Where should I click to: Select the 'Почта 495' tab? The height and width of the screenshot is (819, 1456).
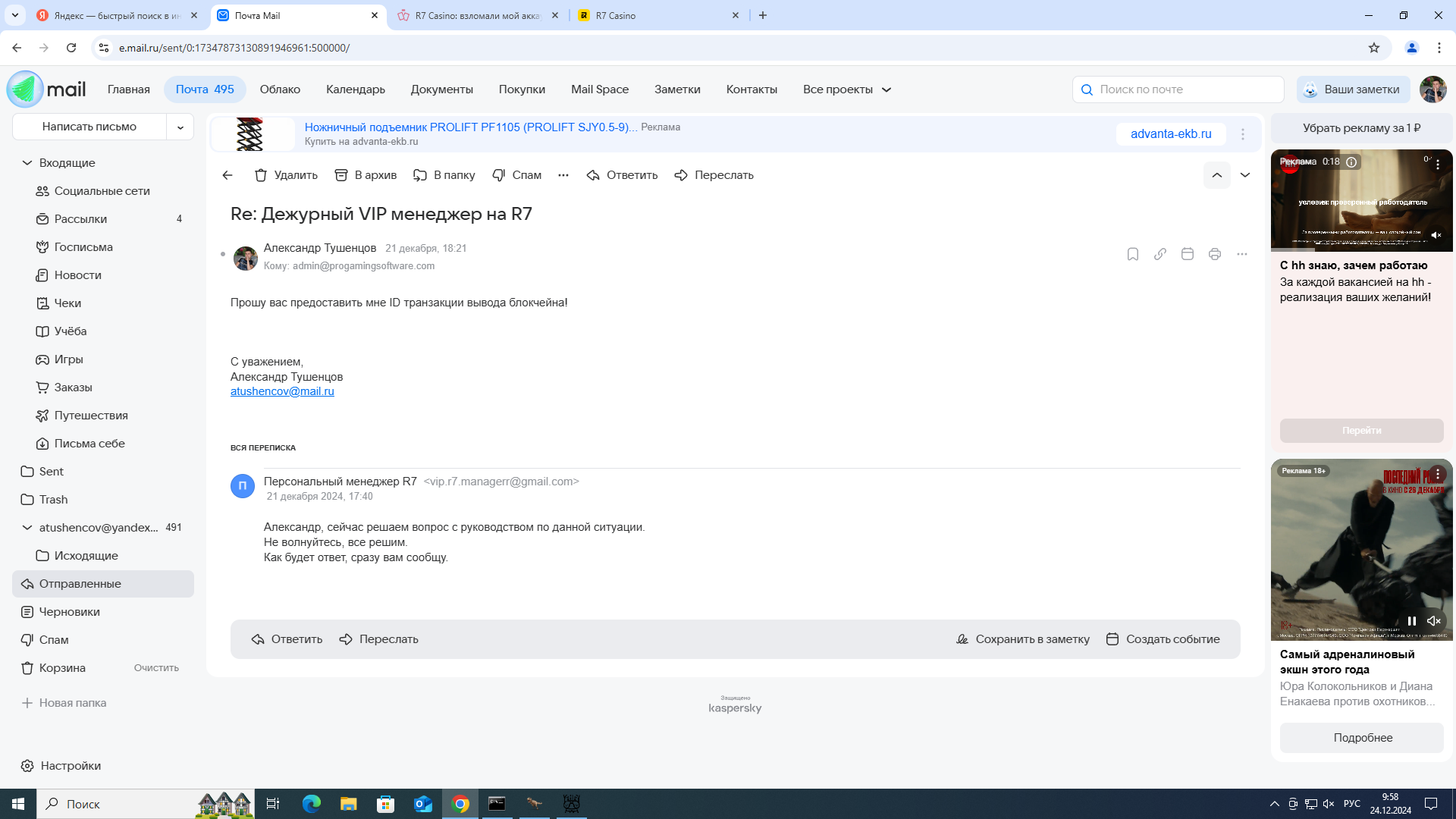[x=205, y=89]
